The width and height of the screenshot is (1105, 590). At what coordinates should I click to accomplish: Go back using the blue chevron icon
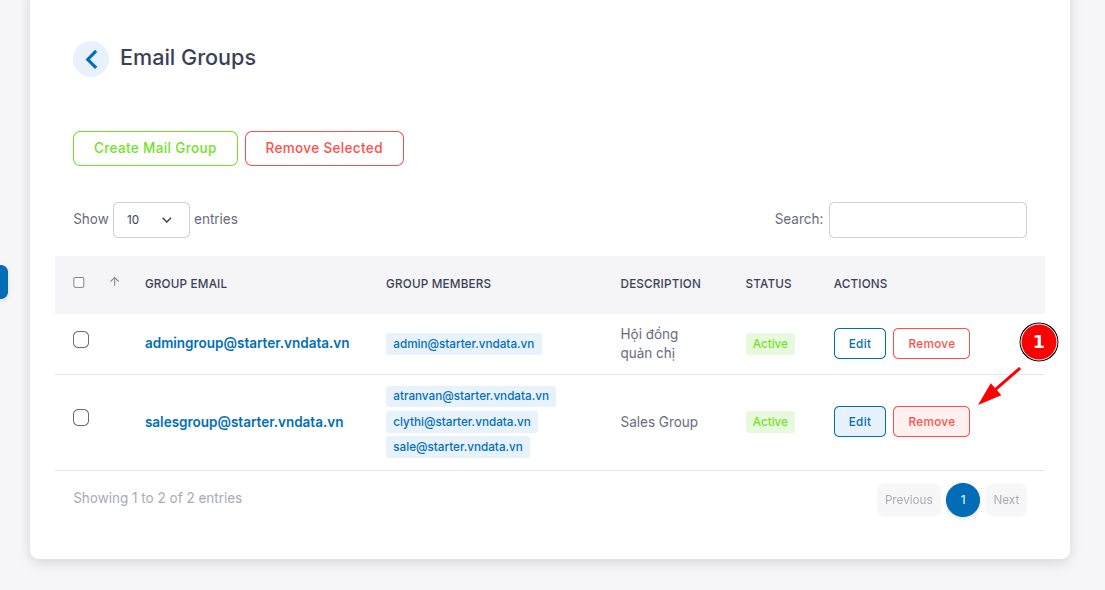coord(91,59)
